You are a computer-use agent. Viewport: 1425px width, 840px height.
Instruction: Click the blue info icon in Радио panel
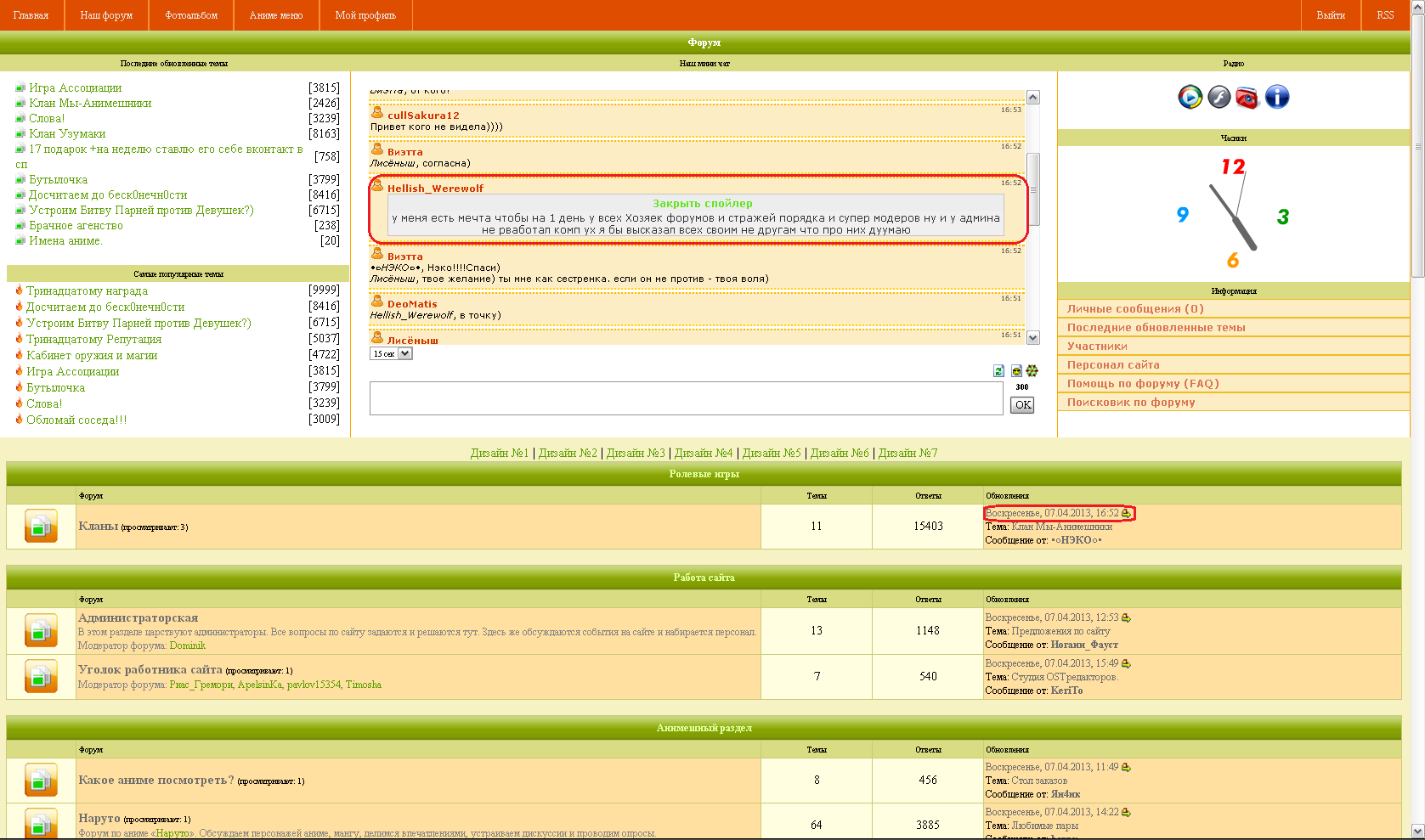pos(1276,98)
